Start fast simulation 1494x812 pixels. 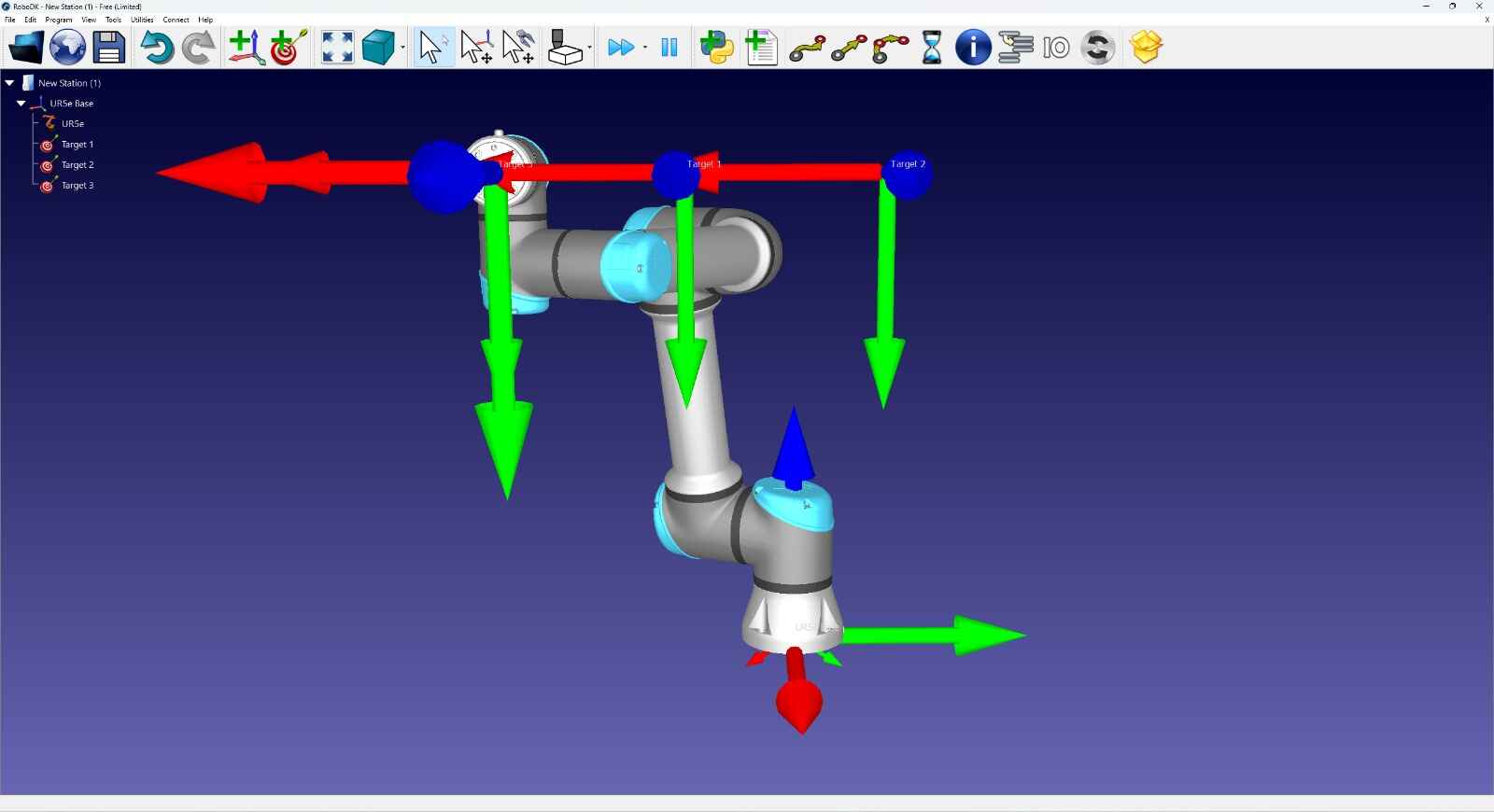click(620, 48)
